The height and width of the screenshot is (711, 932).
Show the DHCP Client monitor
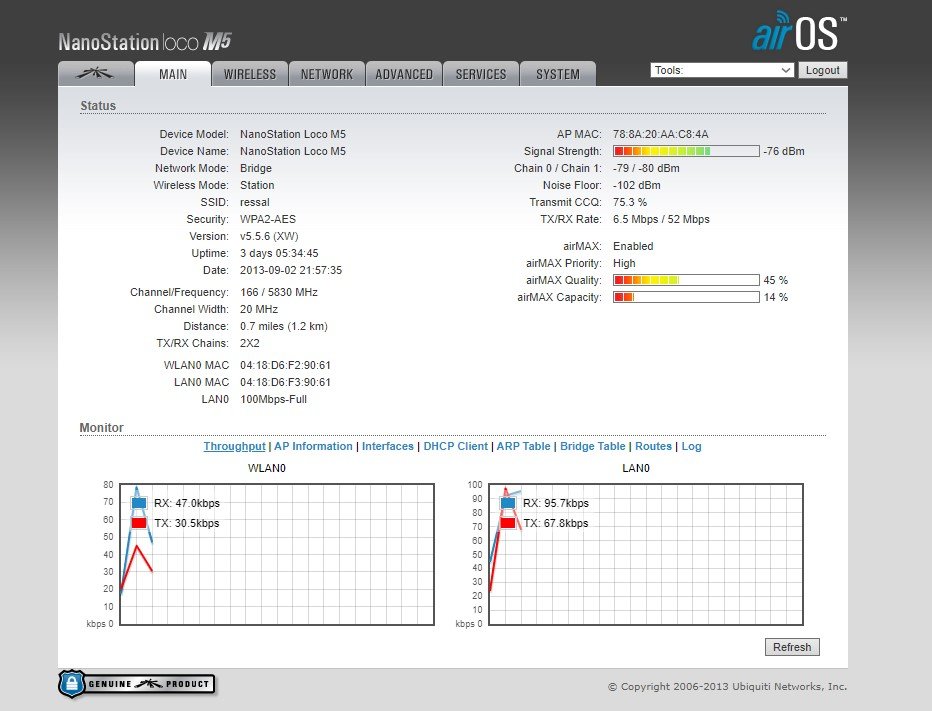(455, 447)
